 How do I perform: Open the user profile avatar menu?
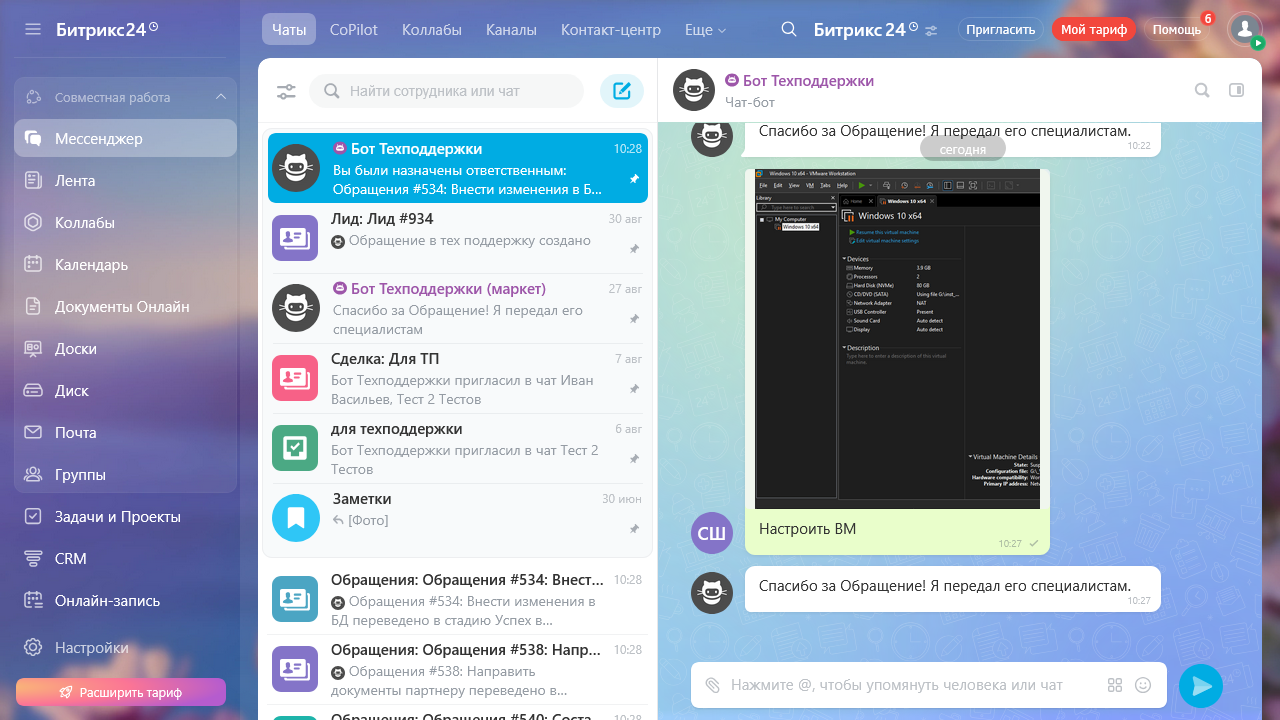[1244, 29]
